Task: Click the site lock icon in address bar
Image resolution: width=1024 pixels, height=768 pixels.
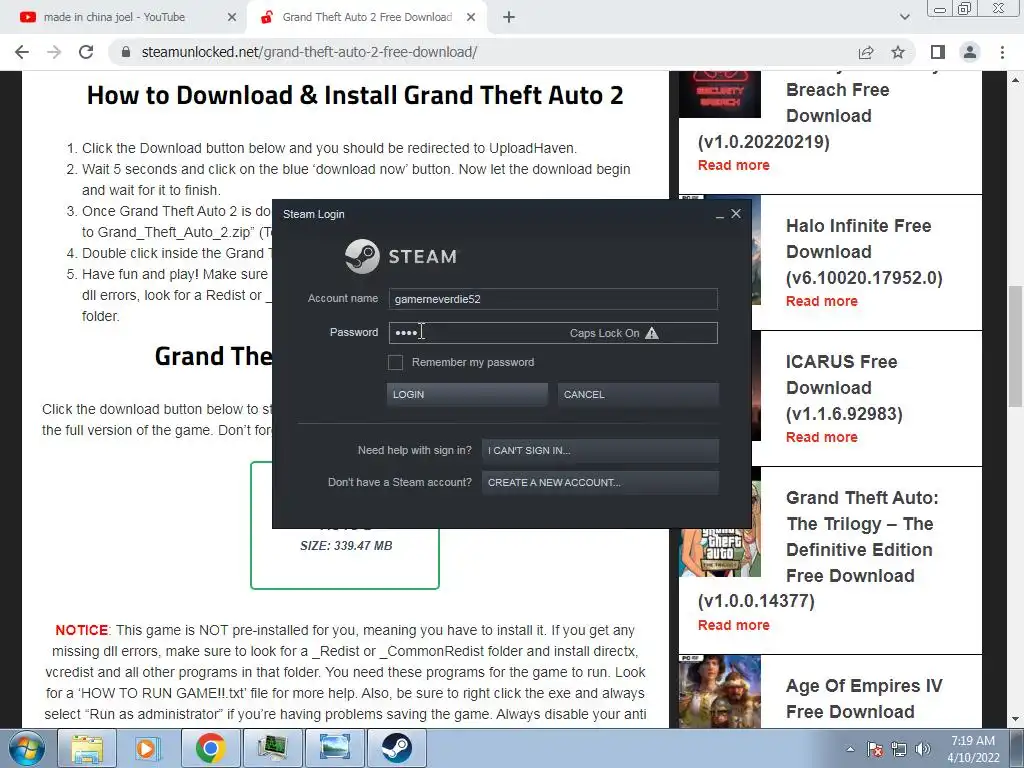Action: click(127, 52)
